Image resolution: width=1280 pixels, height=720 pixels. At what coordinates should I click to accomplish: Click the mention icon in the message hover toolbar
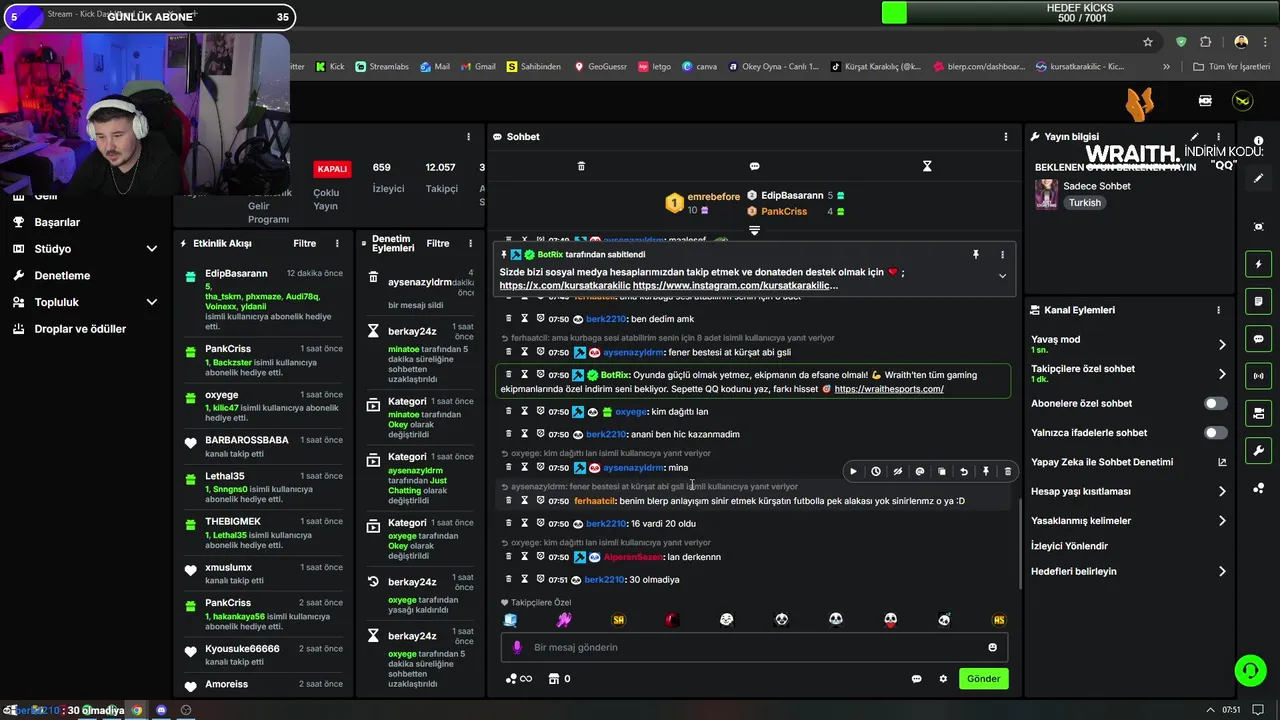point(920,472)
